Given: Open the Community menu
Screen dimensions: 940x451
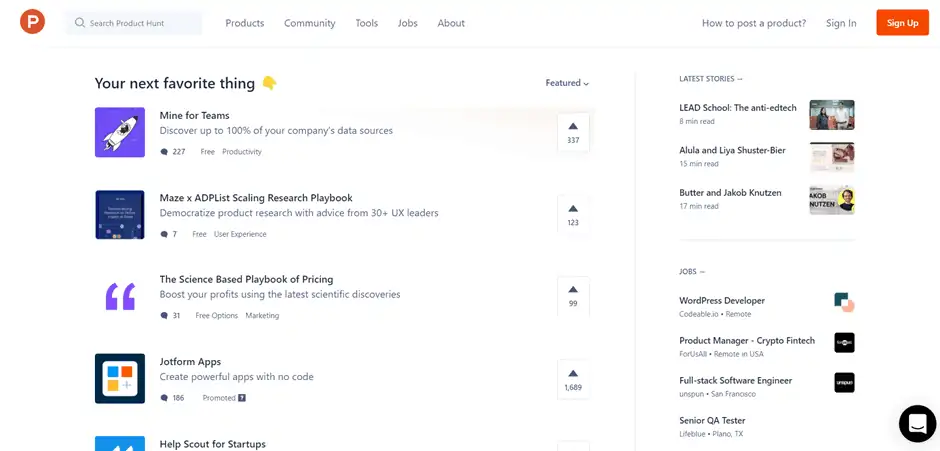Looking at the screenshot, I should [x=309, y=23].
